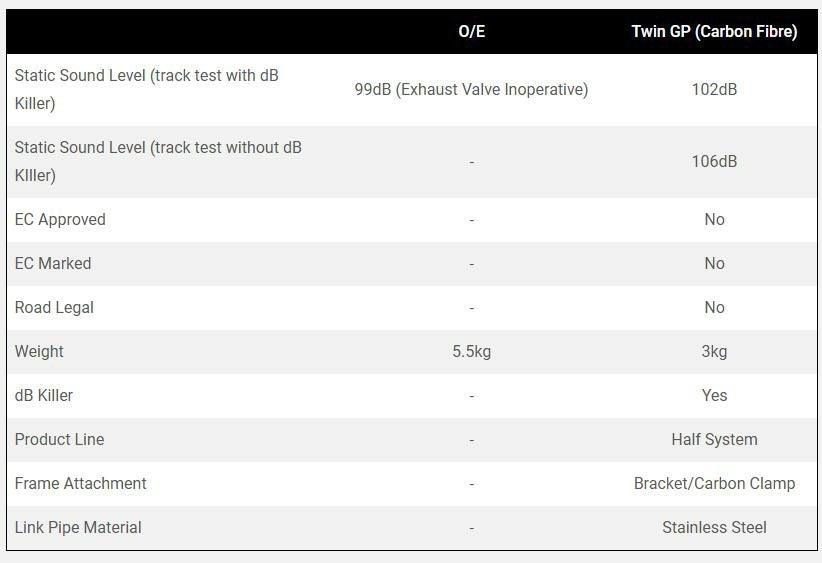Click the Half System value

714,440
